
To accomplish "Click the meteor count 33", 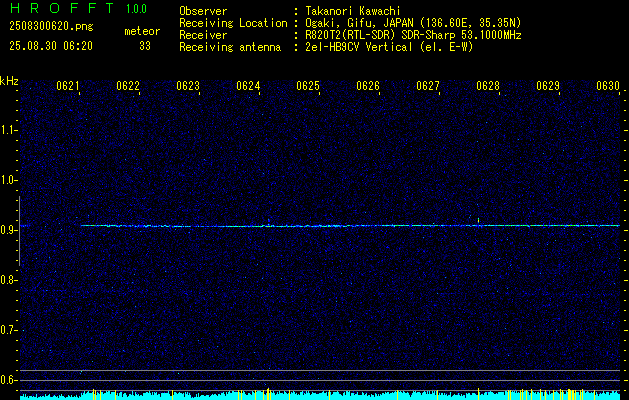I will (145, 46).
